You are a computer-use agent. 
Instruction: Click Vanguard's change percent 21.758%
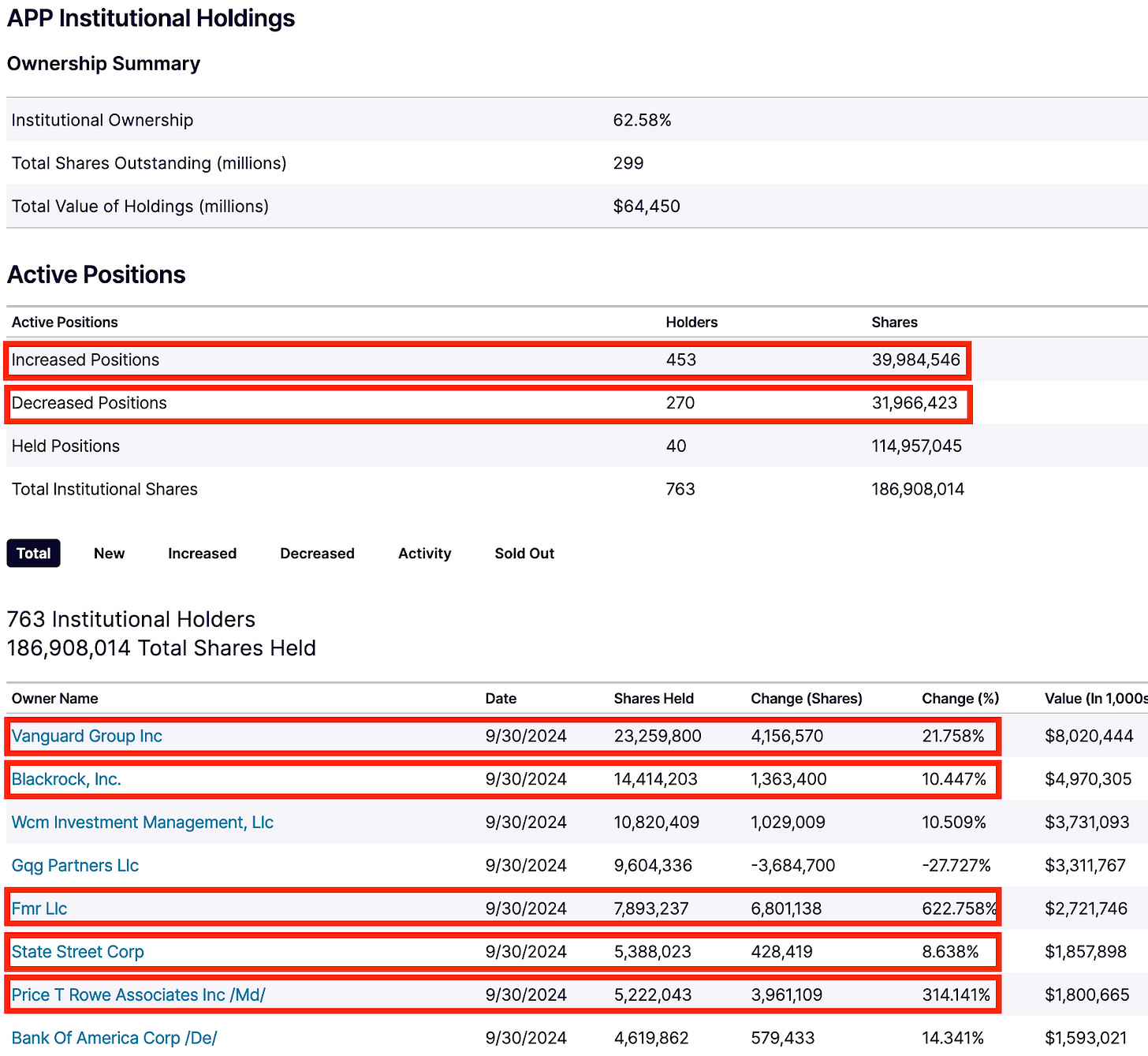(x=953, y=736)
